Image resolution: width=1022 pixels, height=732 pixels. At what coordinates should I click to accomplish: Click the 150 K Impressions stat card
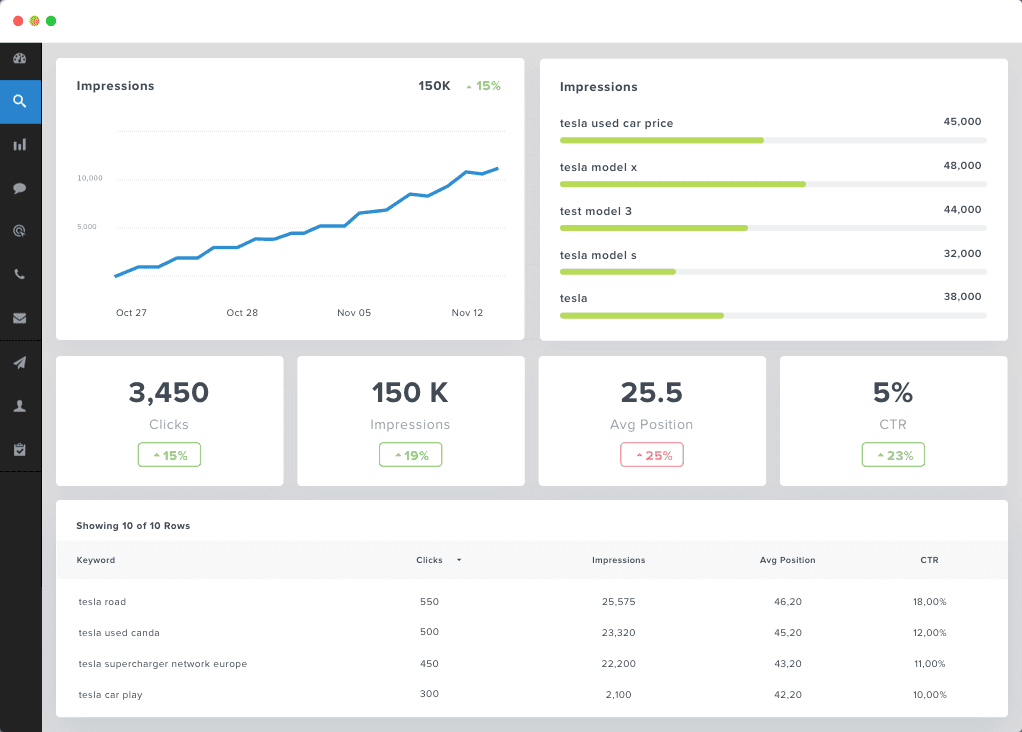click(411, 420)
